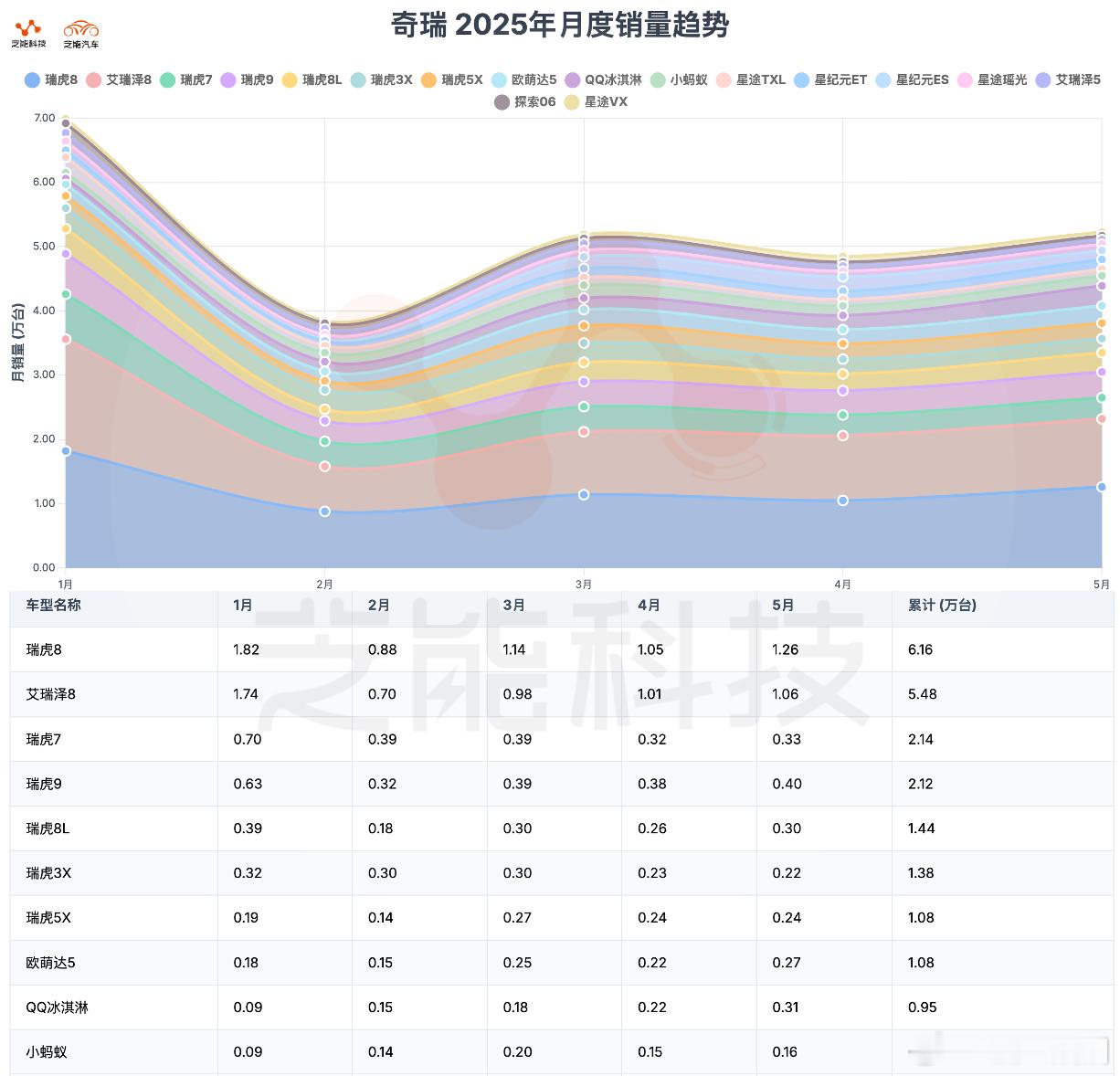Click the 2月 table column header

click(x=379, y=606)
